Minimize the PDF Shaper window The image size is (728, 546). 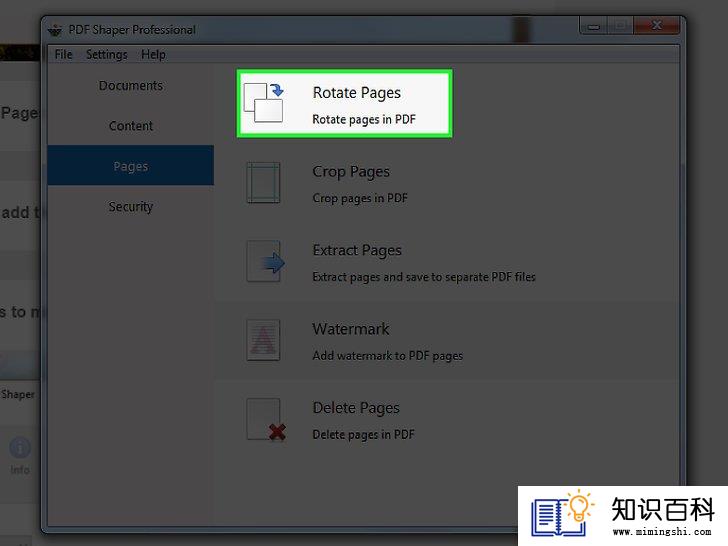(593, 26)
